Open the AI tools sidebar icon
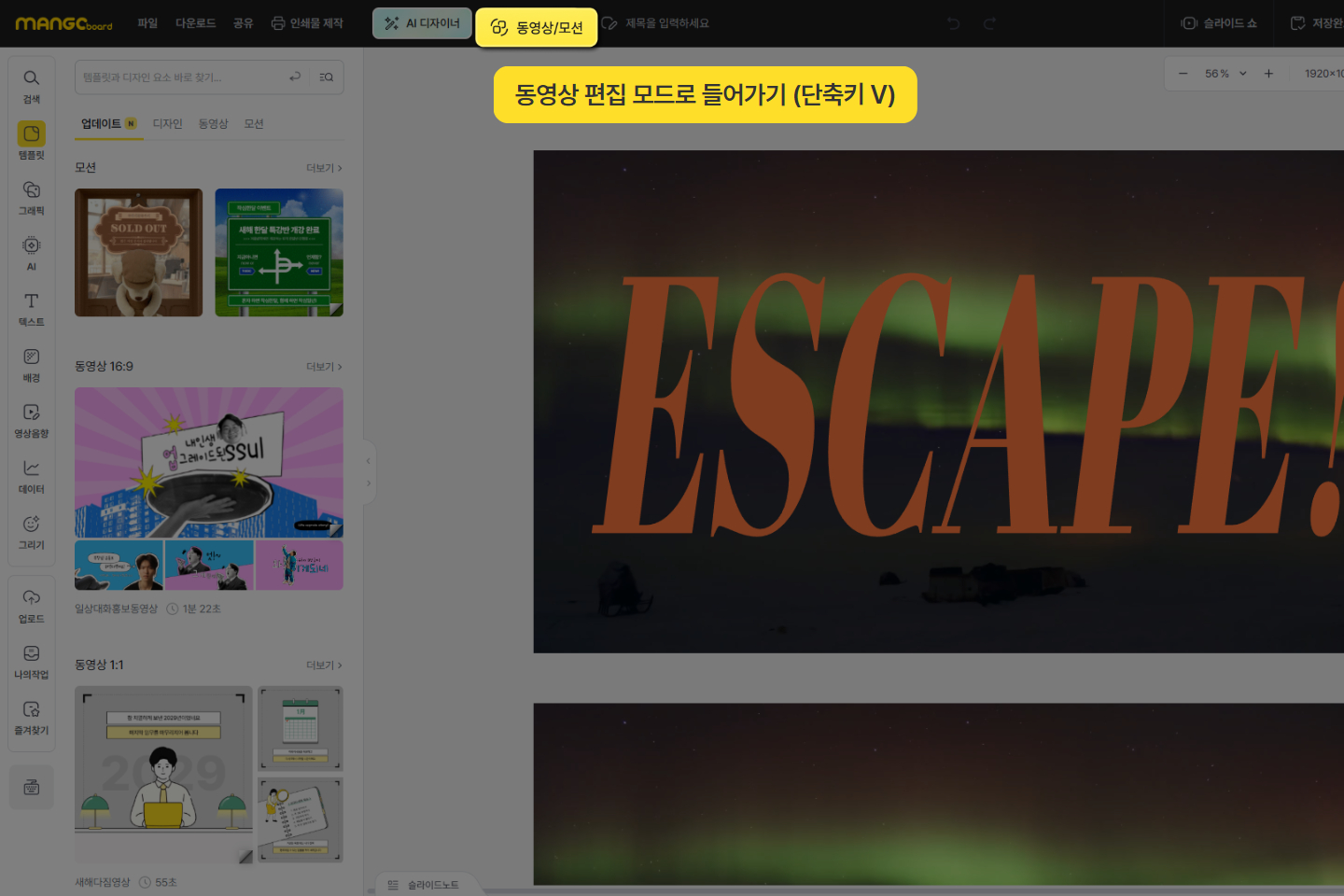This screenshot has height=896, width=1344. point(31,252)
